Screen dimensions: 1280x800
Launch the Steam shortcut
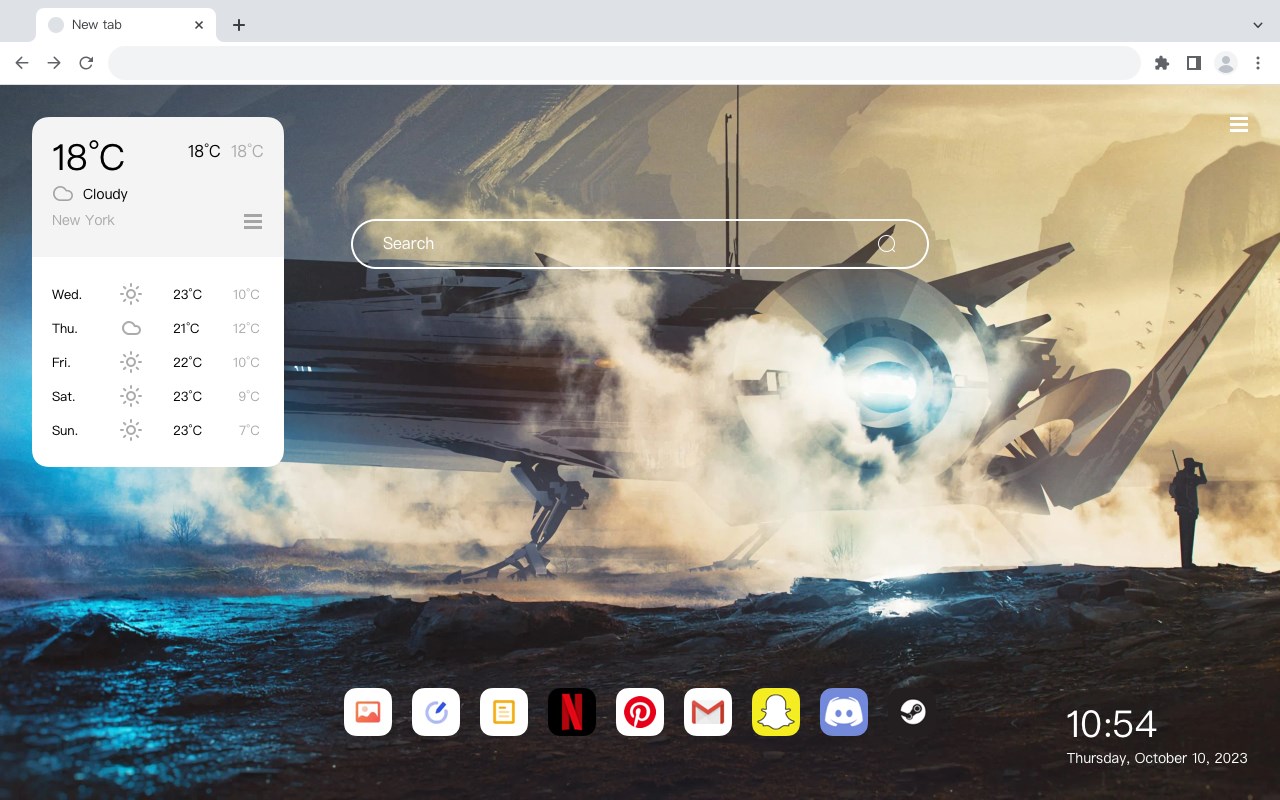tap(912, 712)
